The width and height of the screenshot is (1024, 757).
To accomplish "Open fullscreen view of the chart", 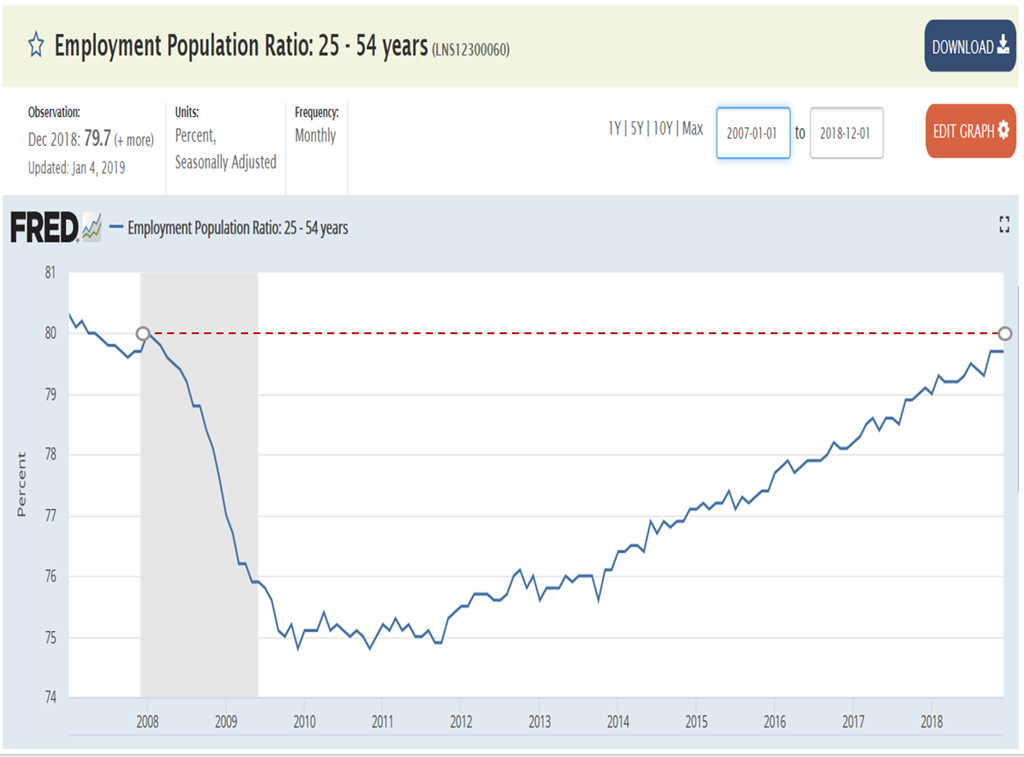I will click(1004, 226).
